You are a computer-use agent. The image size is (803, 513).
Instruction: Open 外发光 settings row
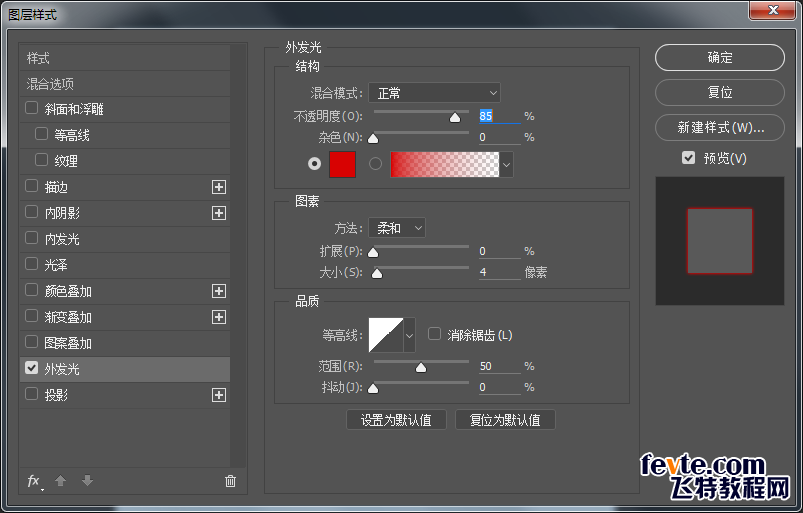click(x=125, y=369)
